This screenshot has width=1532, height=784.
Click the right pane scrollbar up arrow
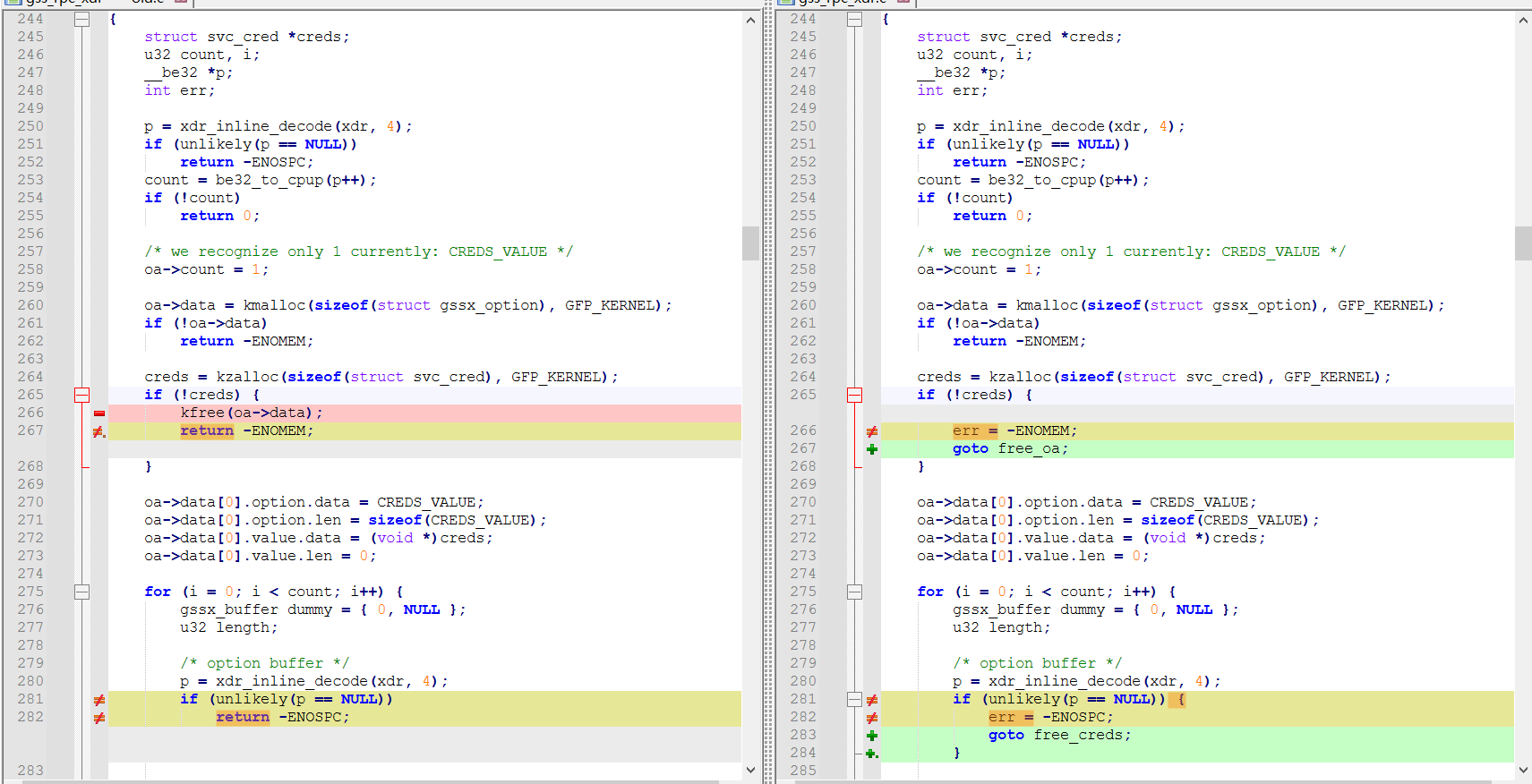pos(1523,20)
